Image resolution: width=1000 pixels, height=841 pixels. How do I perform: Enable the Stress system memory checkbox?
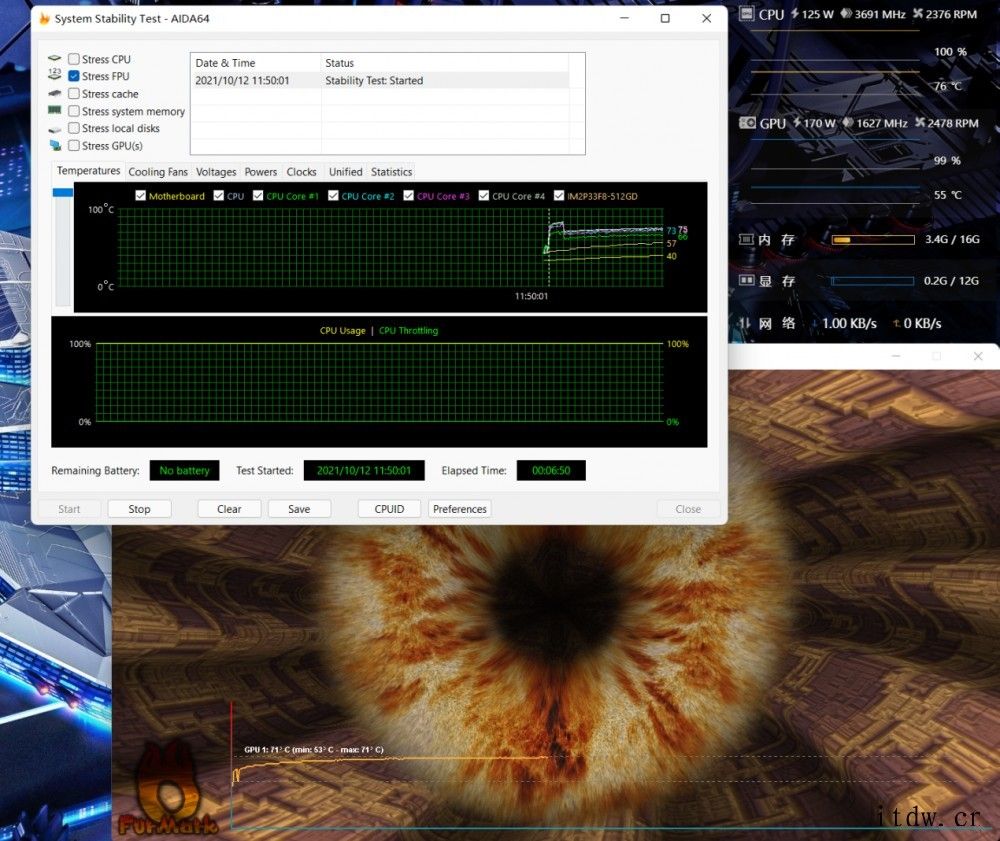pos(74,111)
